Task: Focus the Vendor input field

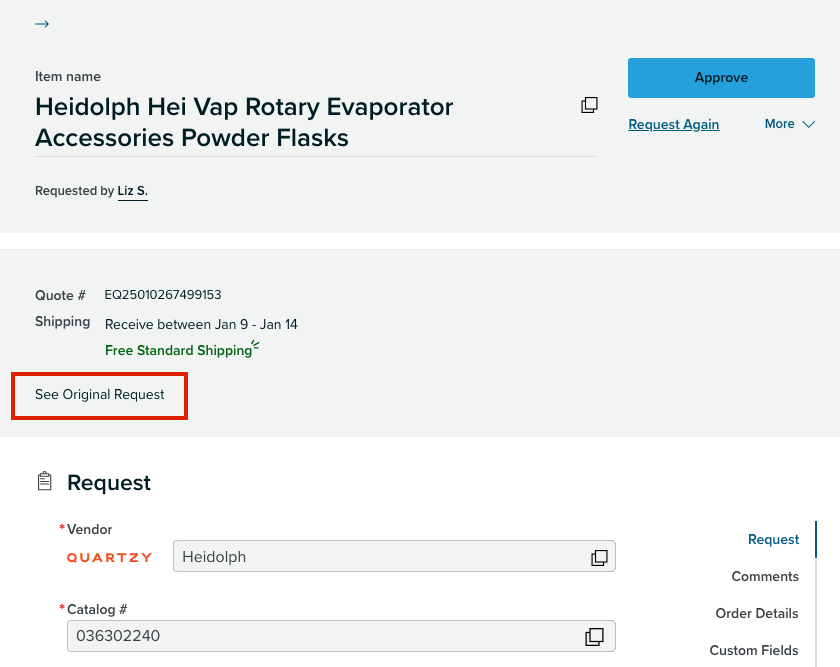Action: pos(394,556)
